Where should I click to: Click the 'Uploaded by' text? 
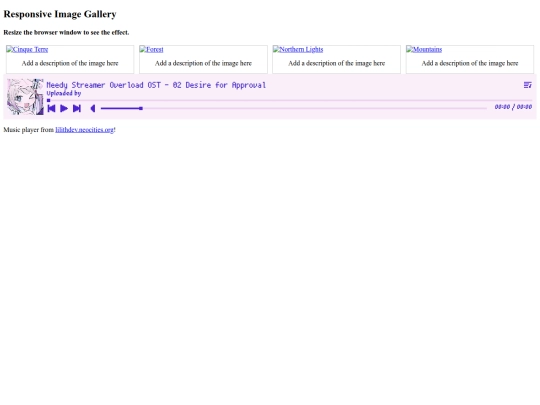(x=64, y=93)
